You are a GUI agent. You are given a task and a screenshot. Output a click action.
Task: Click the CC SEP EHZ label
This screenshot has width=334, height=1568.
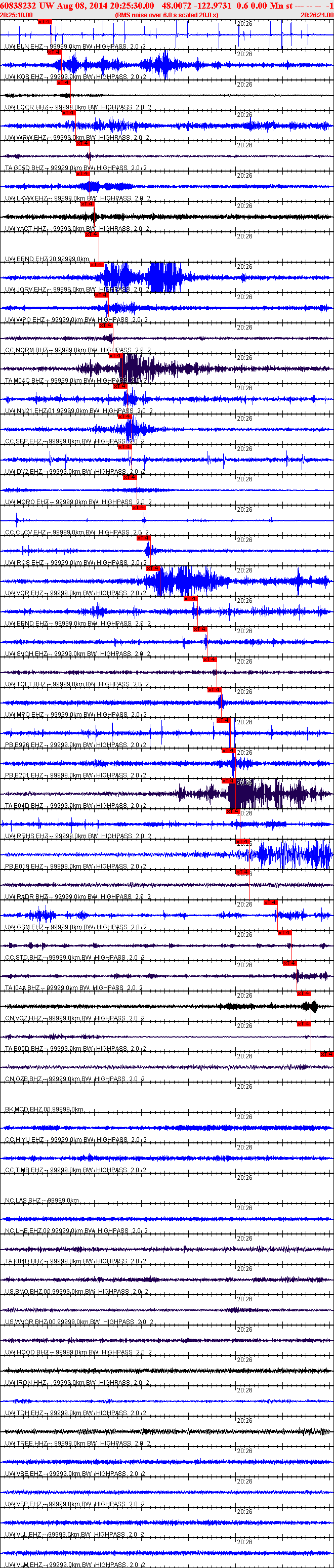pos(75,442)
